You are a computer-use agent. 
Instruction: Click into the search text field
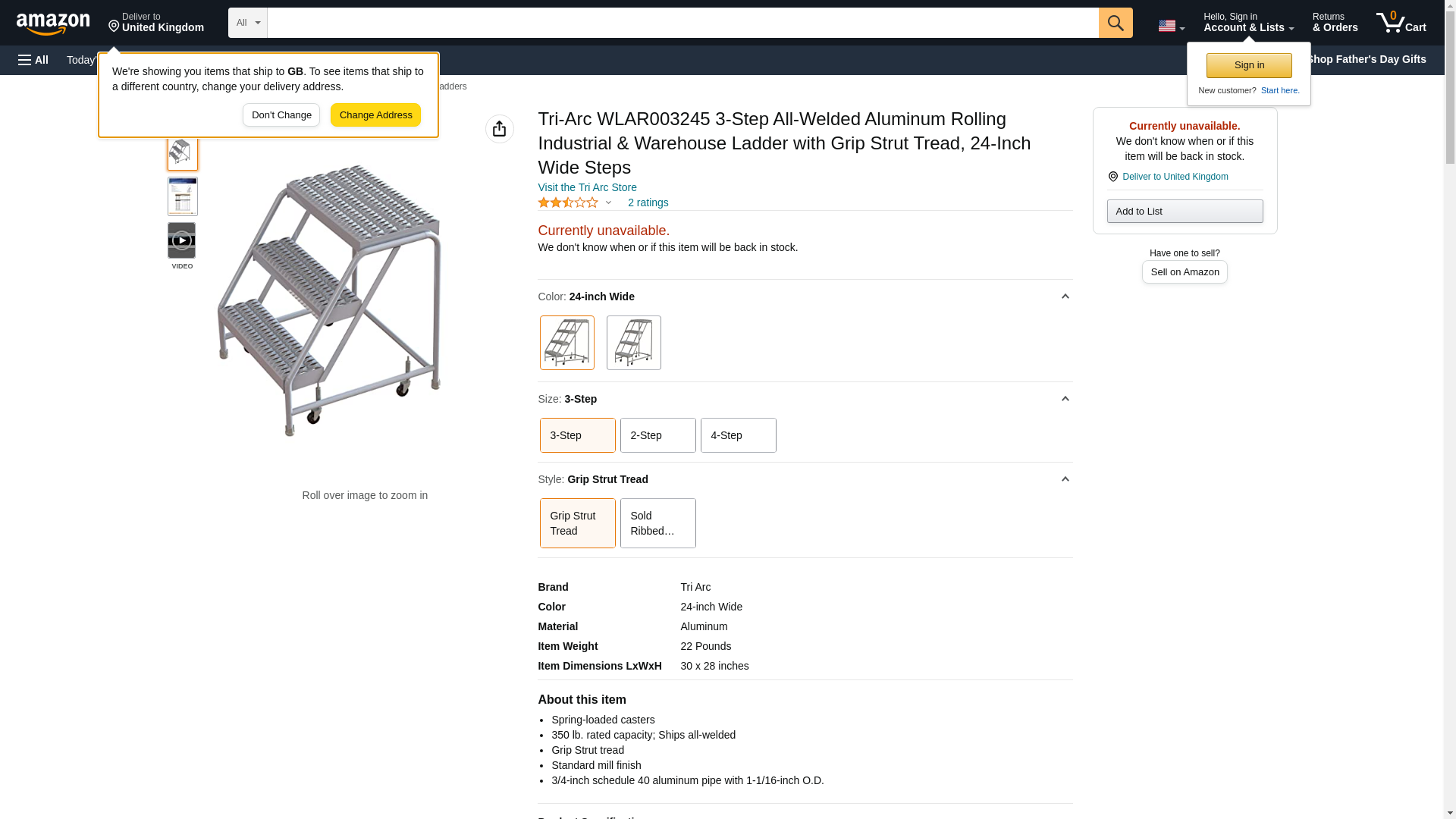point(682,23)
